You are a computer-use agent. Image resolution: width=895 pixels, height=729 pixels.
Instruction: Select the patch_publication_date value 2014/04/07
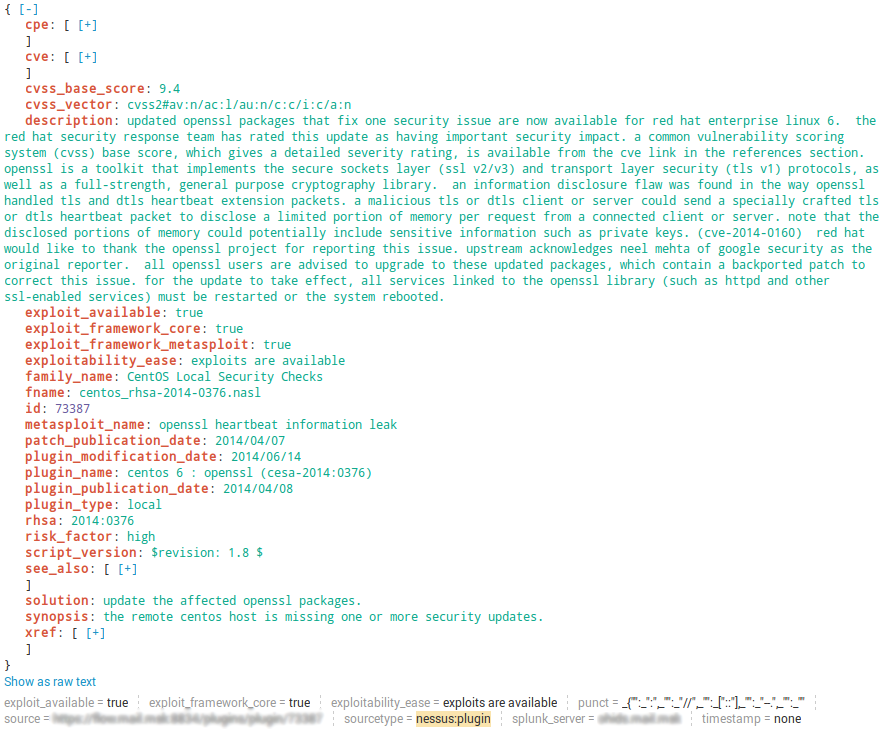coord(250,440)
